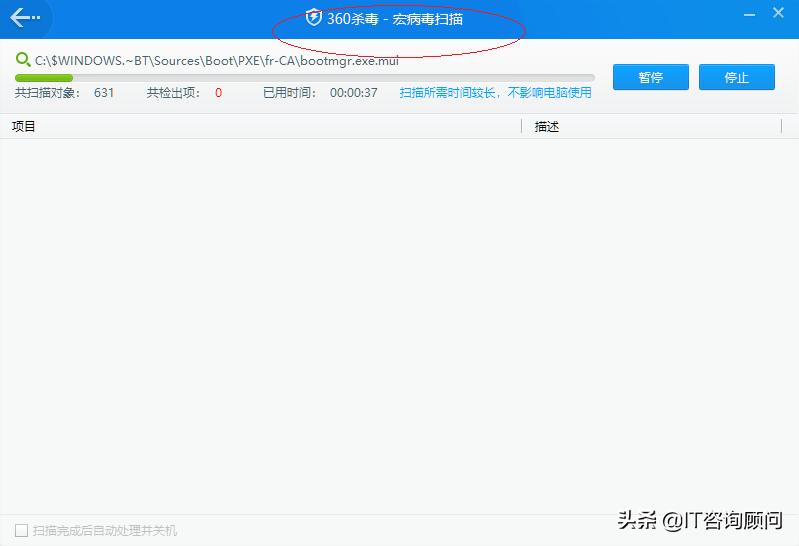Click the 已用时间 label

[289, 93]
